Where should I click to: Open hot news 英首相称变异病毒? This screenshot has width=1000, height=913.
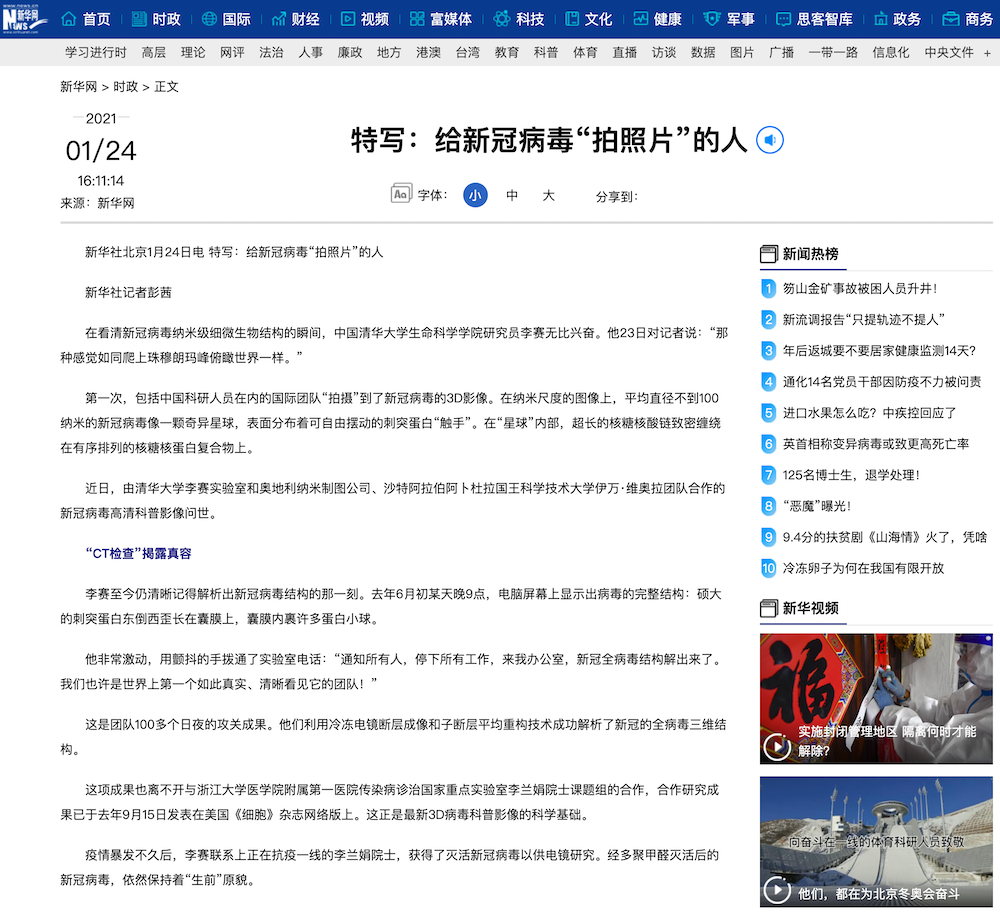(x=876, y=444)
